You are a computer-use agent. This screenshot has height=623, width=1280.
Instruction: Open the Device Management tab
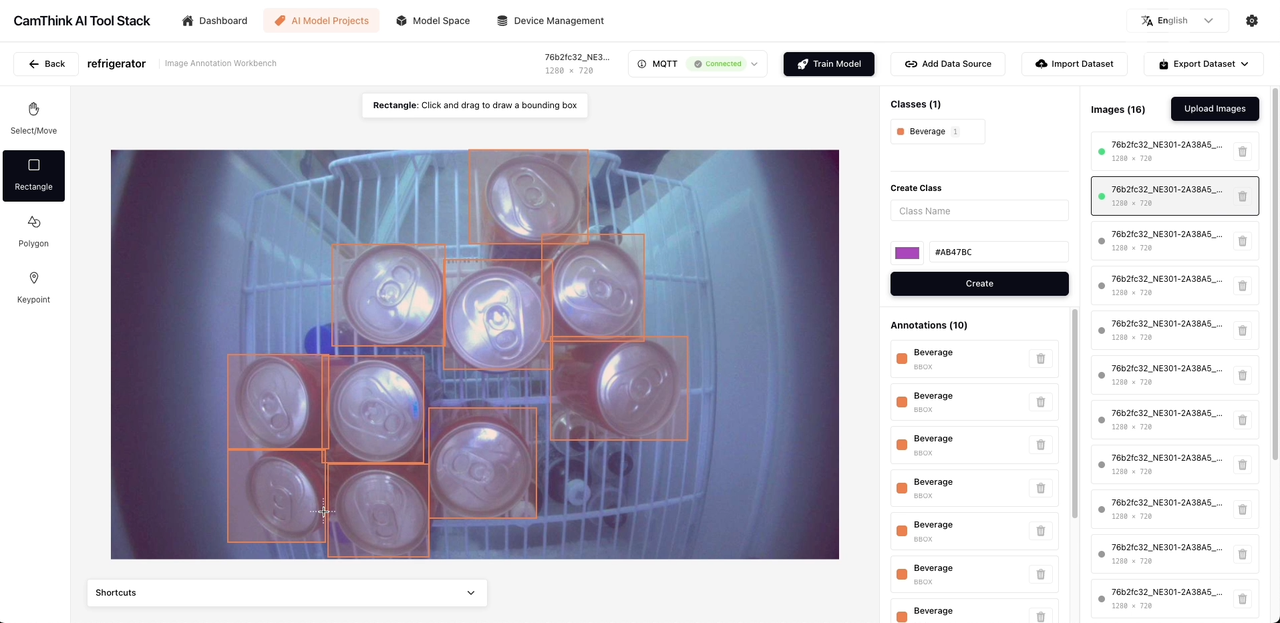pos(550,21)
